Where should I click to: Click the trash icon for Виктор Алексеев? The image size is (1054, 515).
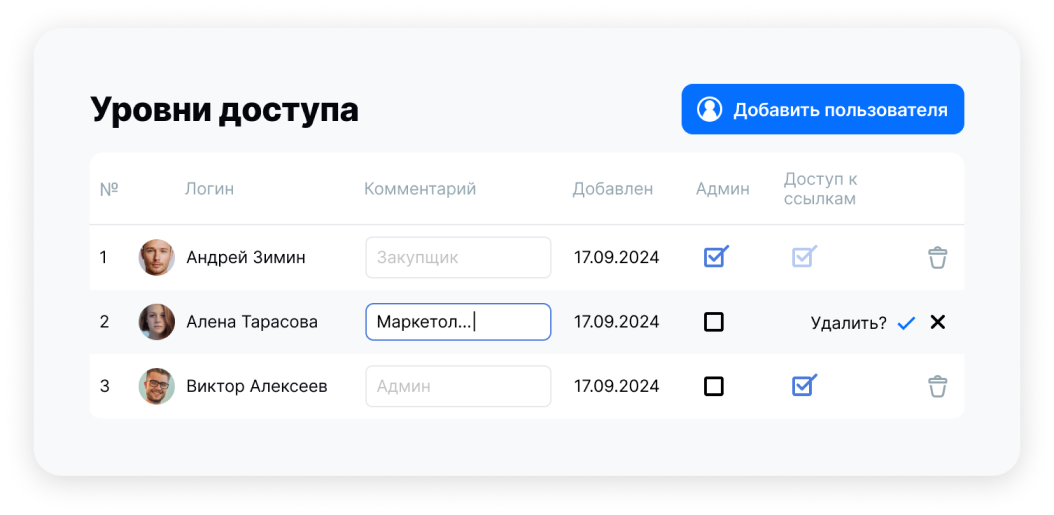pos(937,386)
